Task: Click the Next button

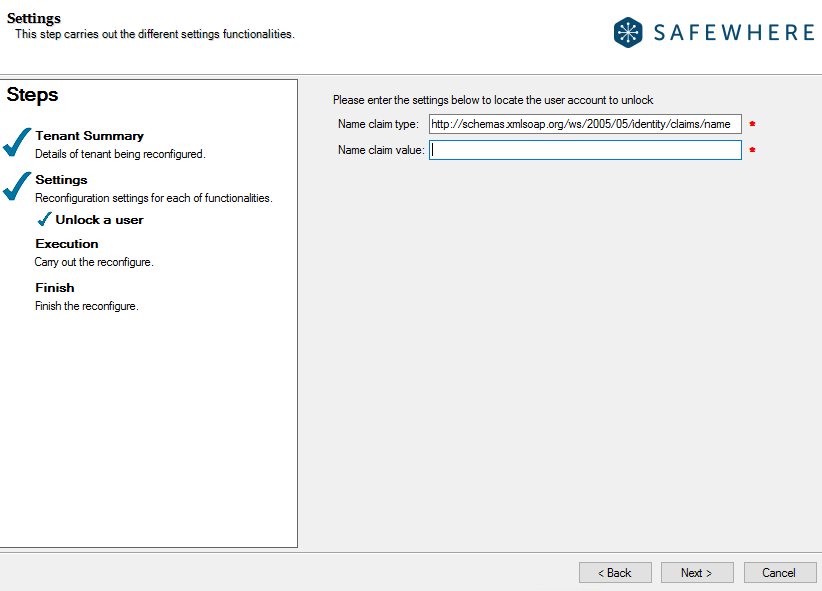Action: tap(697, 573)
